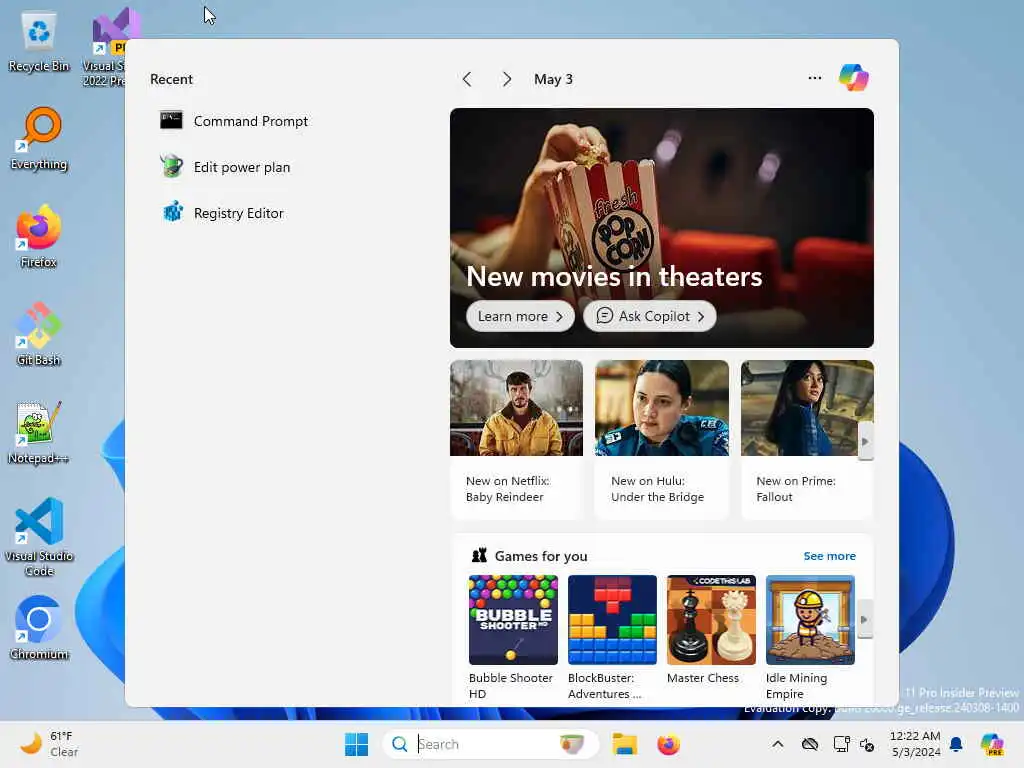The height and width of the screenshot is (768, 1024).
Task: Click the 'New on Hulu: Under the Bridge' caption
Action: coord(657,488)
